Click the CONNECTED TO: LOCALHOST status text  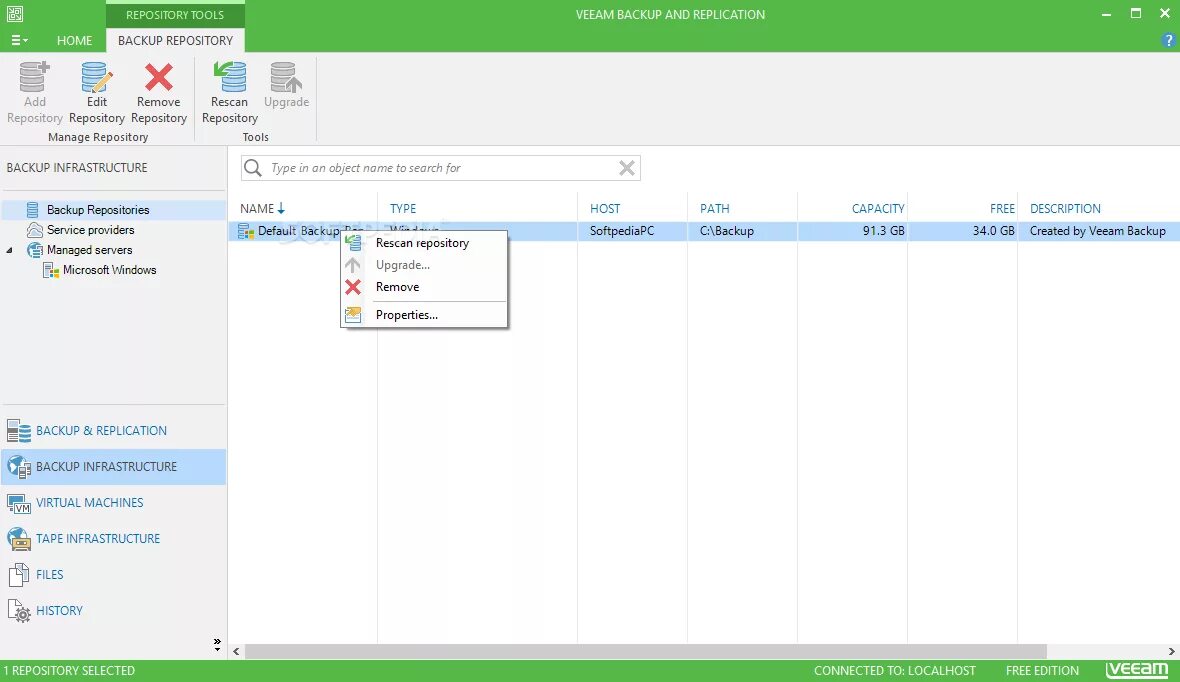(895, 670)
